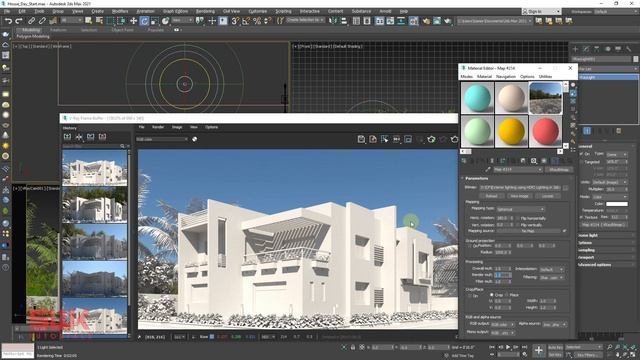
Task: Click the View image button
Action: (x=519, y=196)
